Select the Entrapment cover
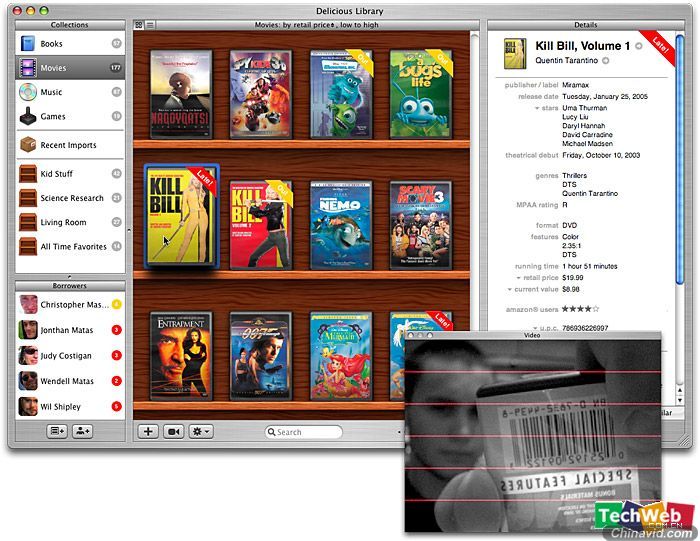The height and width of the screenshot is (541, 700). pyautogui.click(x=181, y=356)
